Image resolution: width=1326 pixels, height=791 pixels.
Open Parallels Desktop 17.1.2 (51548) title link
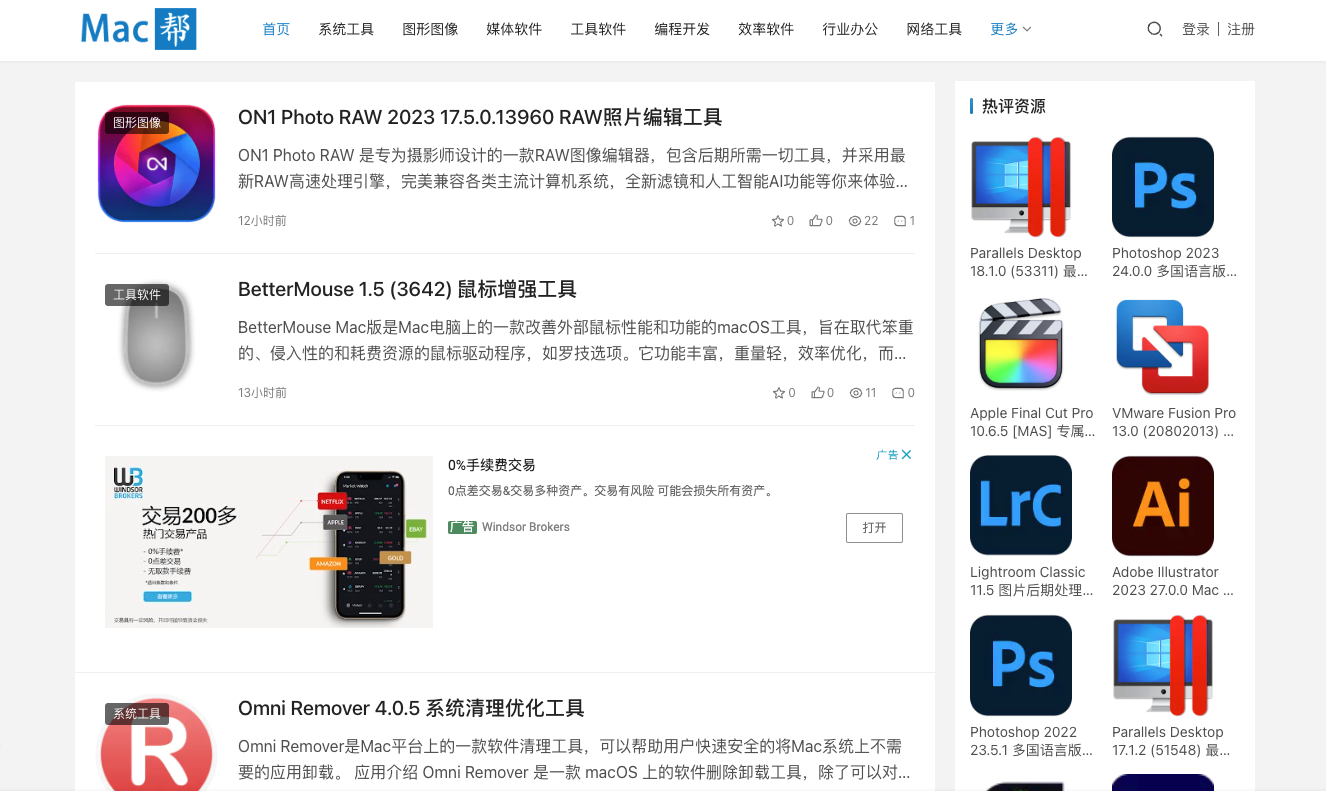click(x=1171, y=741)
